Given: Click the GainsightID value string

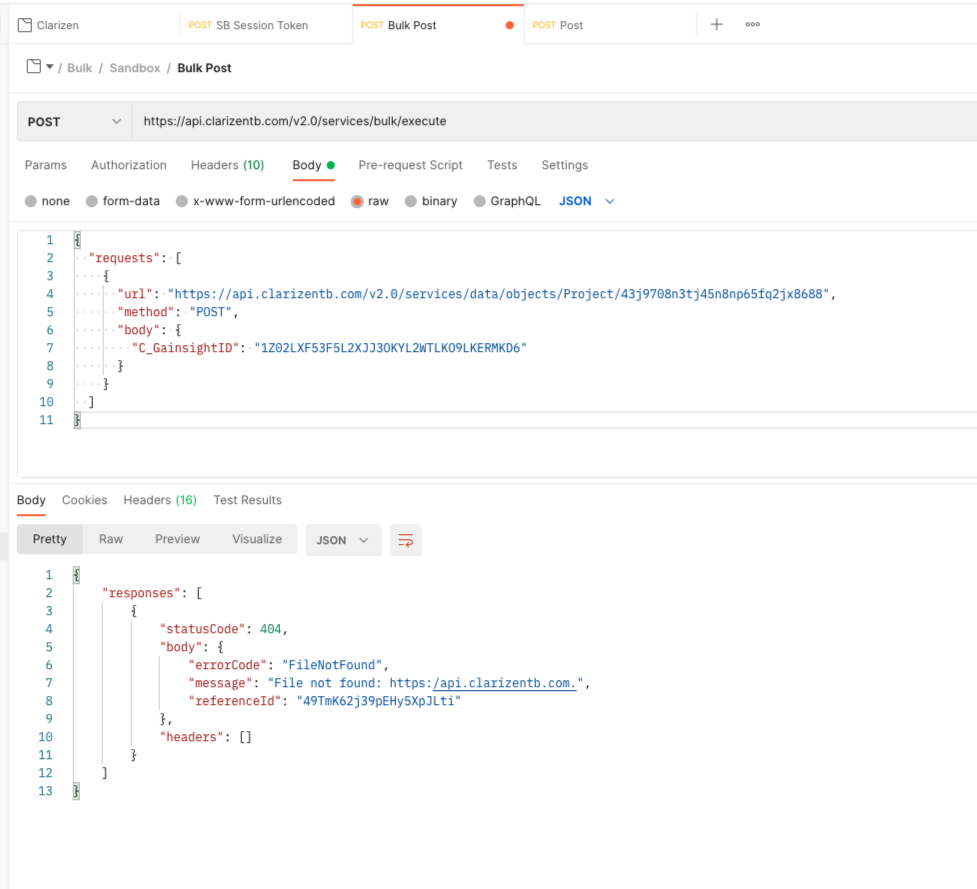Looking at the screenshot, I should point(391,348).
